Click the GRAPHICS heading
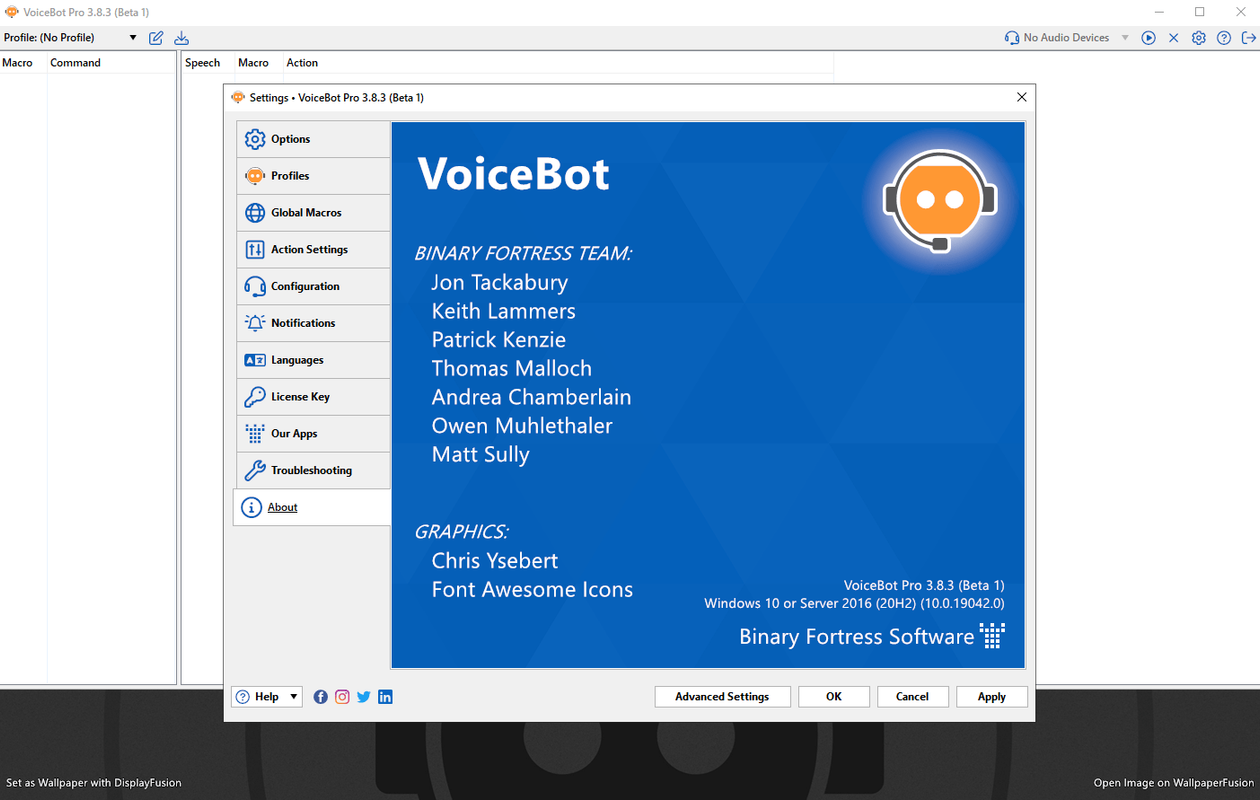The width and height of the screenshot is (1260, 800). pos(461,532)
